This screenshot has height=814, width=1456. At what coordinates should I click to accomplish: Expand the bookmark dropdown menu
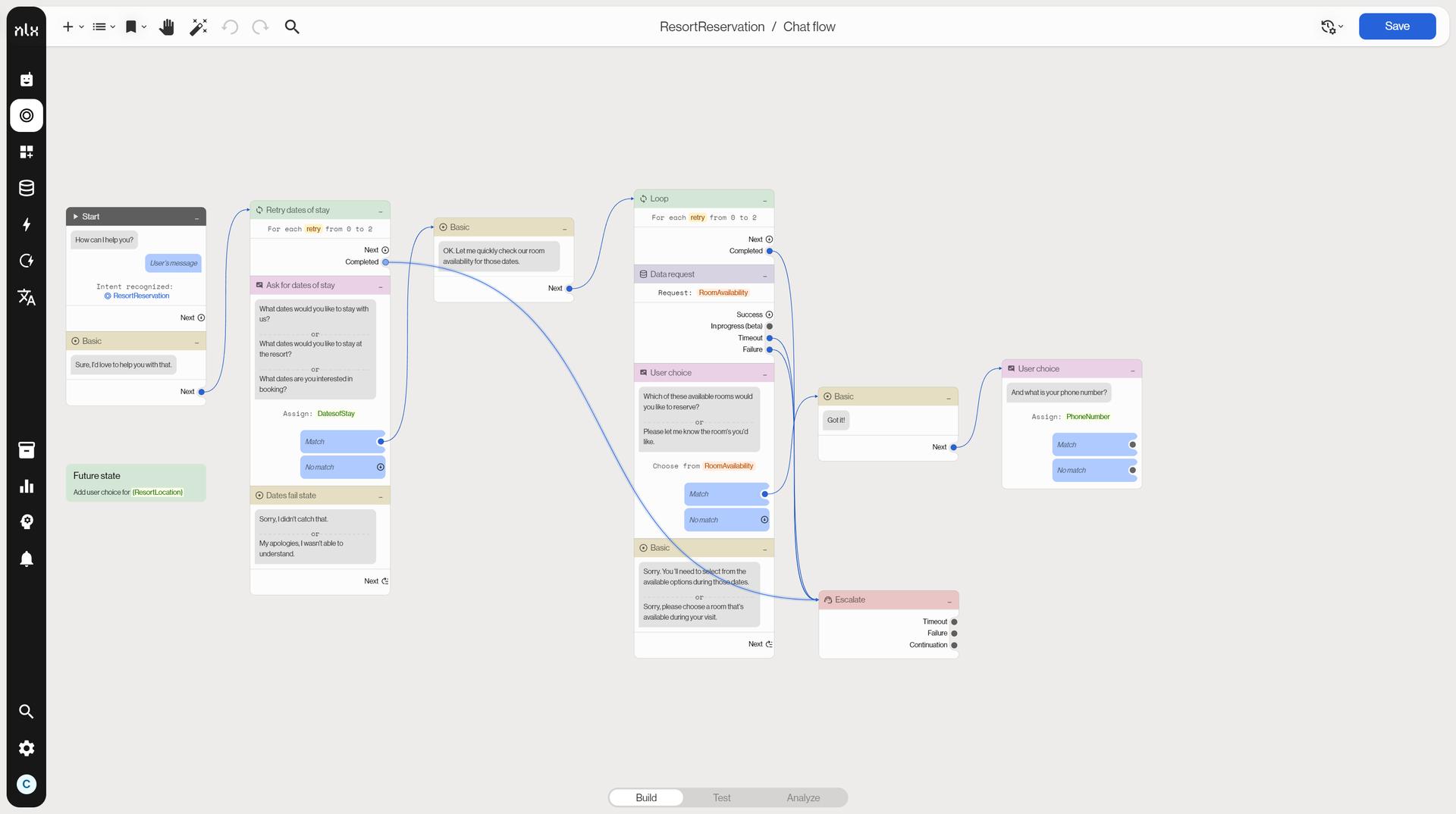click(x=136, y=27)
